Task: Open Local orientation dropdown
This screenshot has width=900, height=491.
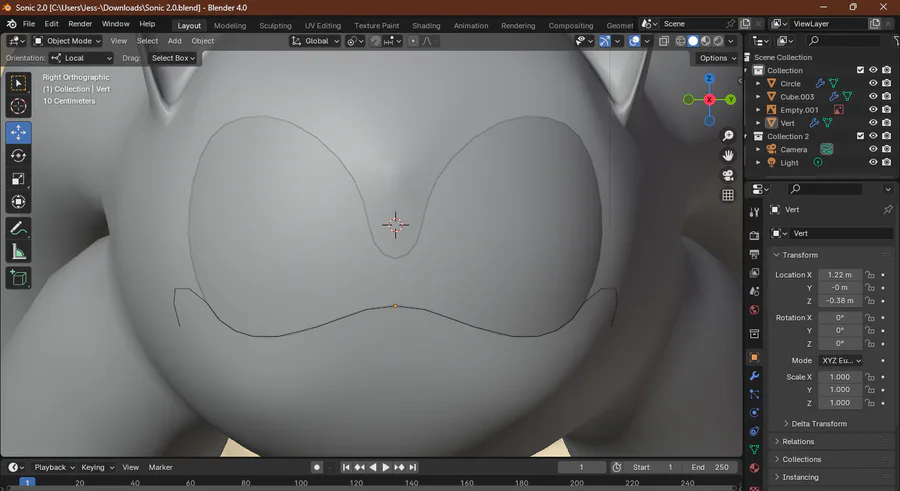Action: click(x=81, y=58)
